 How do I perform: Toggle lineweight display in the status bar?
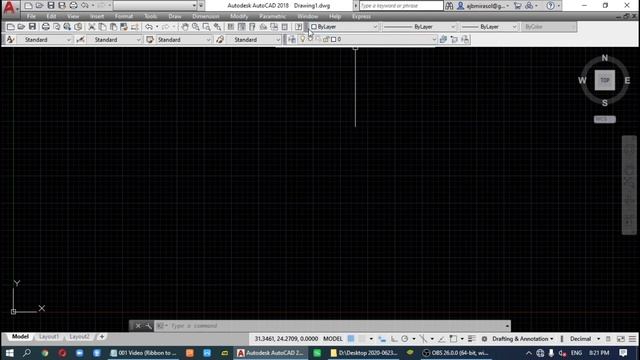coord(472,339)
